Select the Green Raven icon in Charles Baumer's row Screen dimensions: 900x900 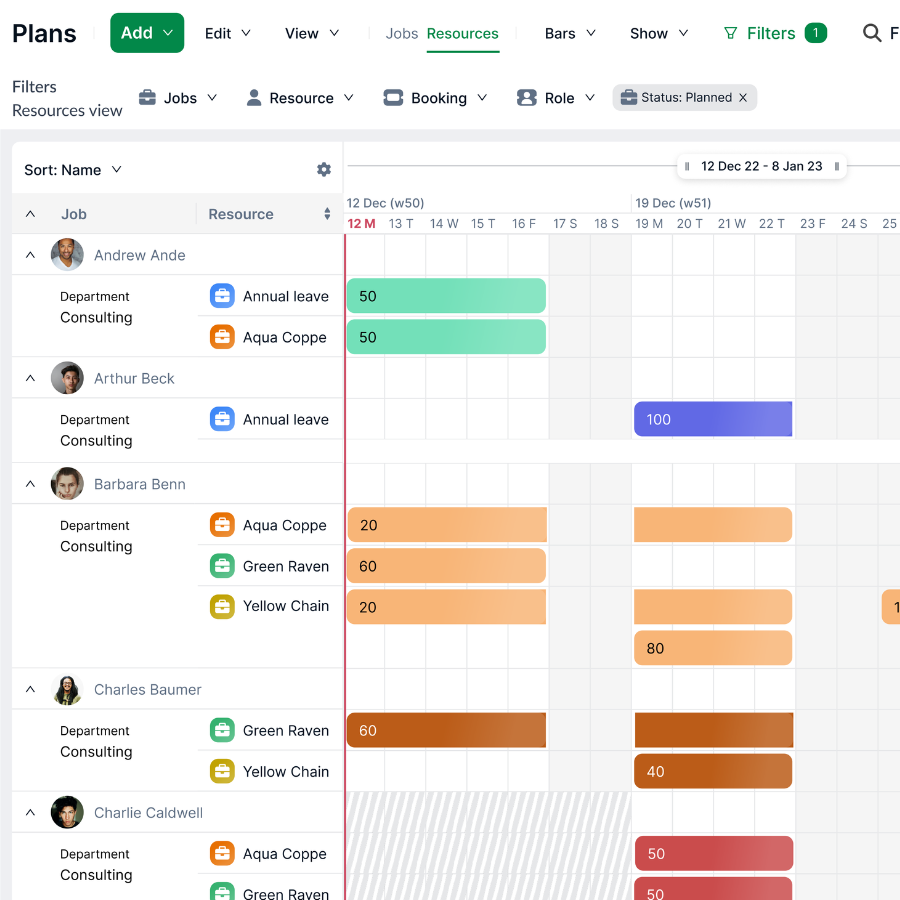(x=221, y=730)
